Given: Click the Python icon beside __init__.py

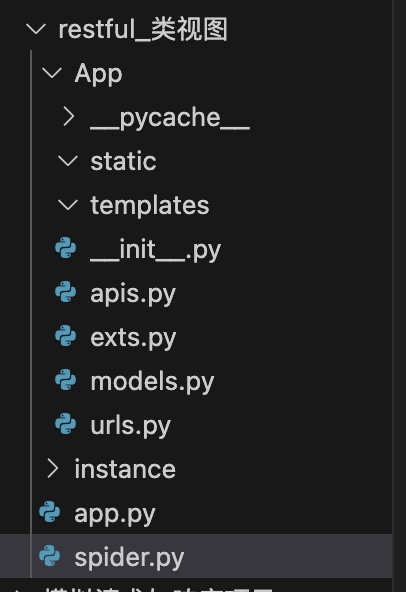Looking at the screenshot, I should (66, 248).
